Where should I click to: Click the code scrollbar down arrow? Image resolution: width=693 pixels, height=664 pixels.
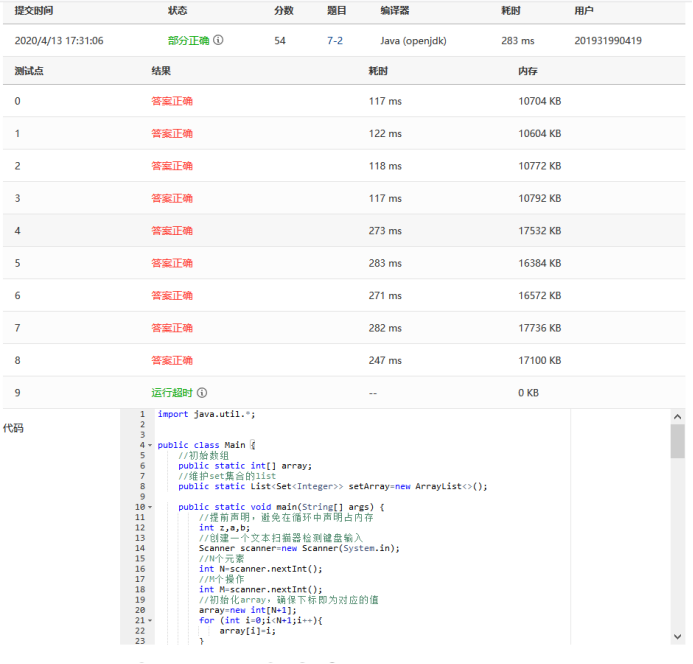tap(678, 637)
